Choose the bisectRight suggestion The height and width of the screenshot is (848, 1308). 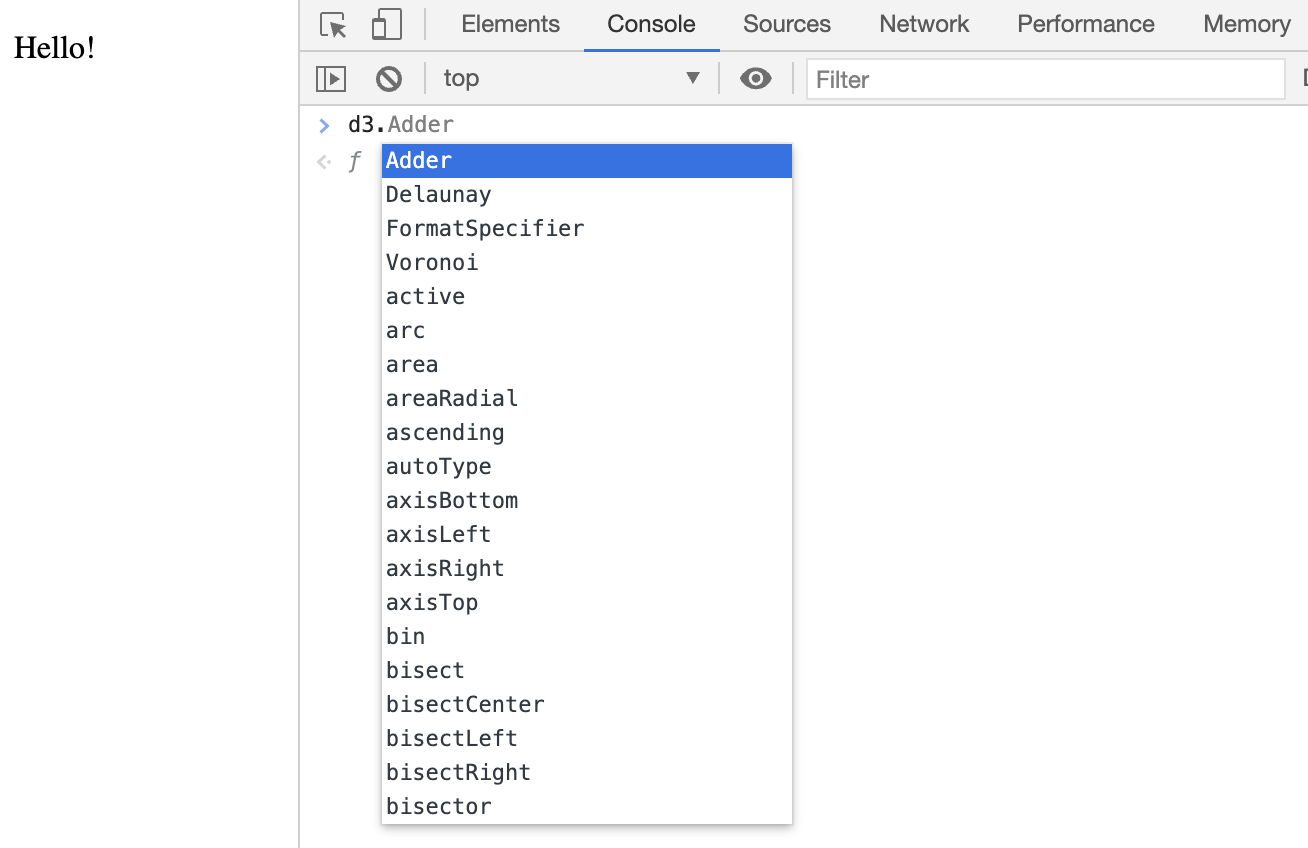(x=587, y=773)
